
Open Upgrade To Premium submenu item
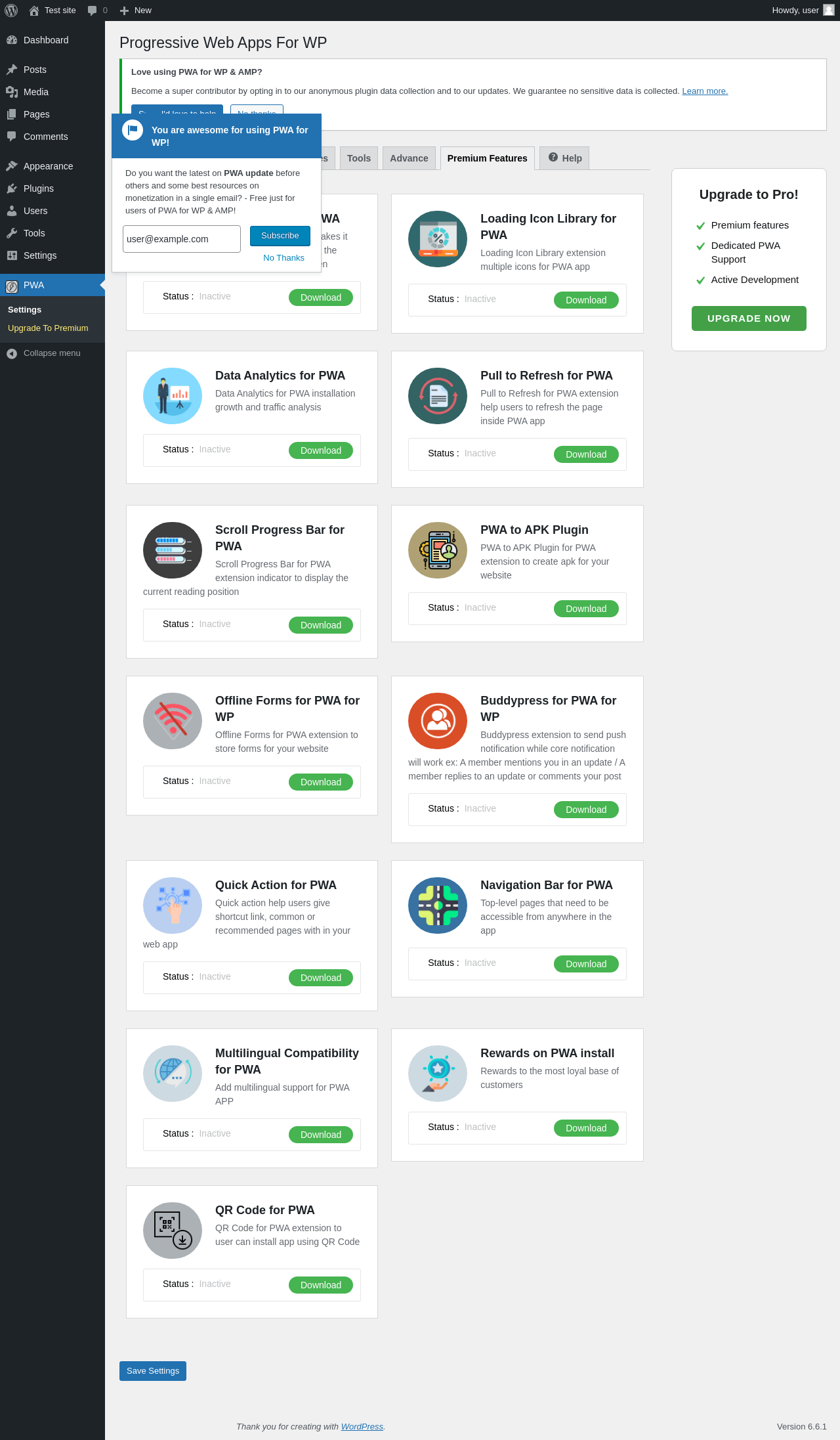pos(48,328)
